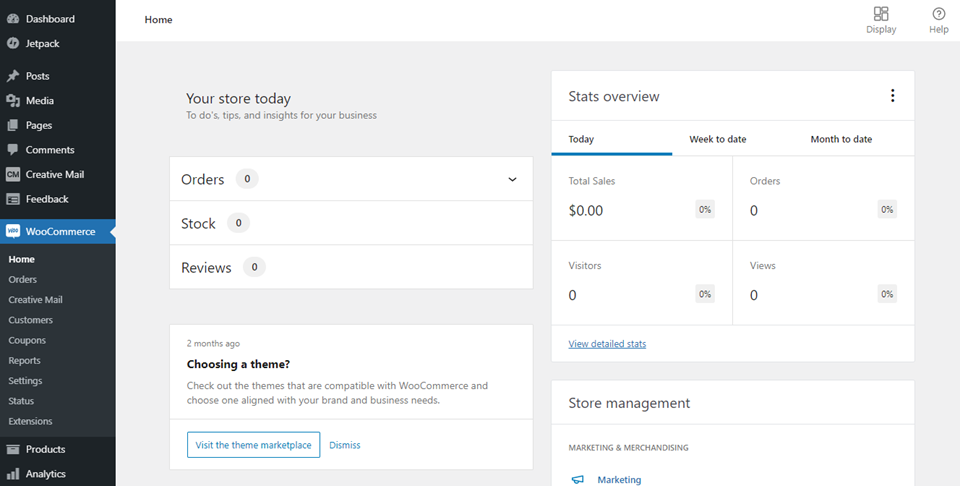Open the Media menu label
This screenshot has height=486, width=960.
[40, 100]
